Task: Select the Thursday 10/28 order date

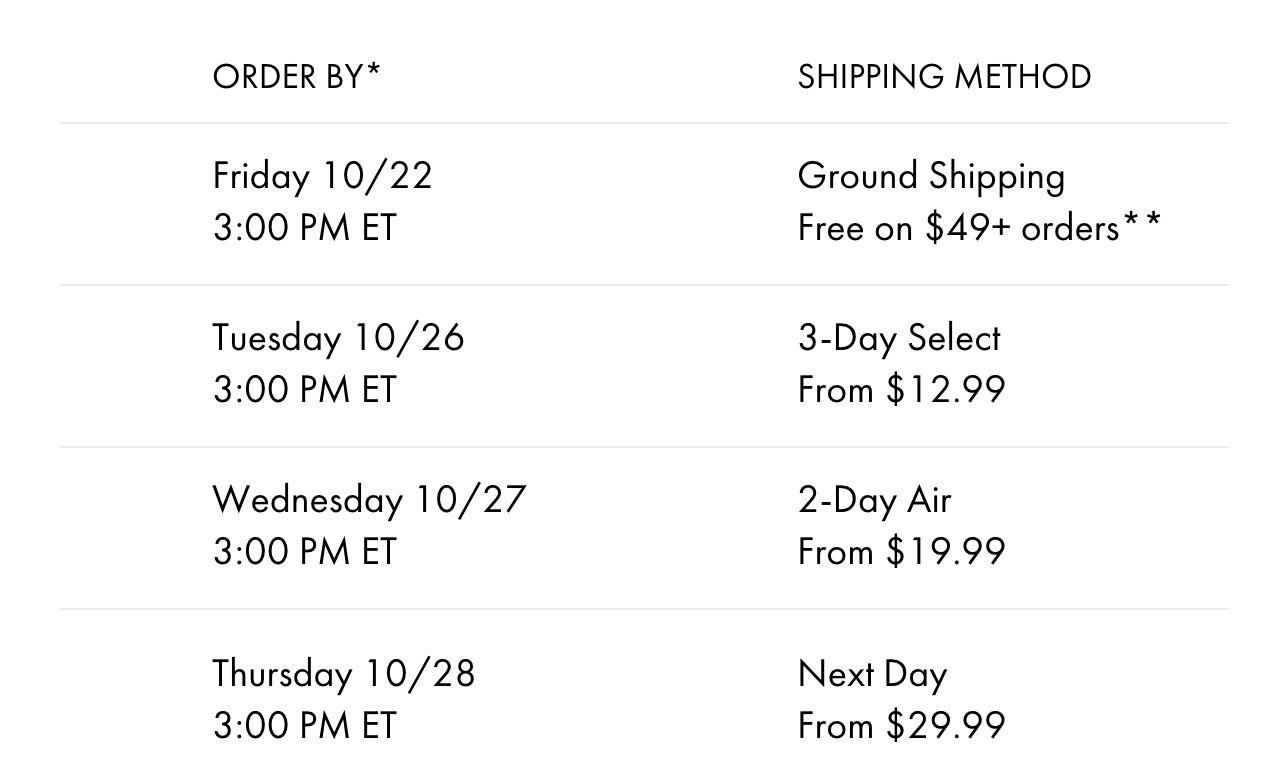Action: (x=344, y=674)
